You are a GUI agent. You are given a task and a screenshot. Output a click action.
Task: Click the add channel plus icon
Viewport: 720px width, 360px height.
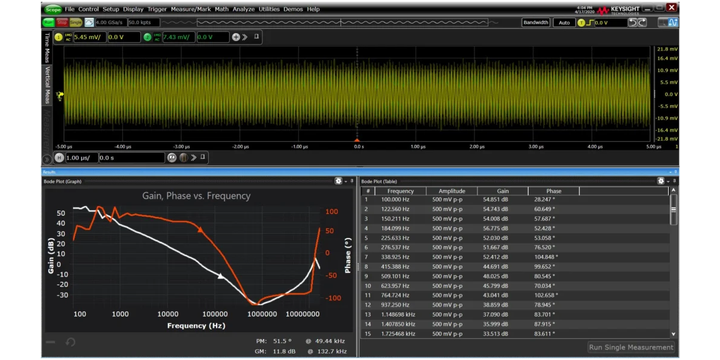236,37
